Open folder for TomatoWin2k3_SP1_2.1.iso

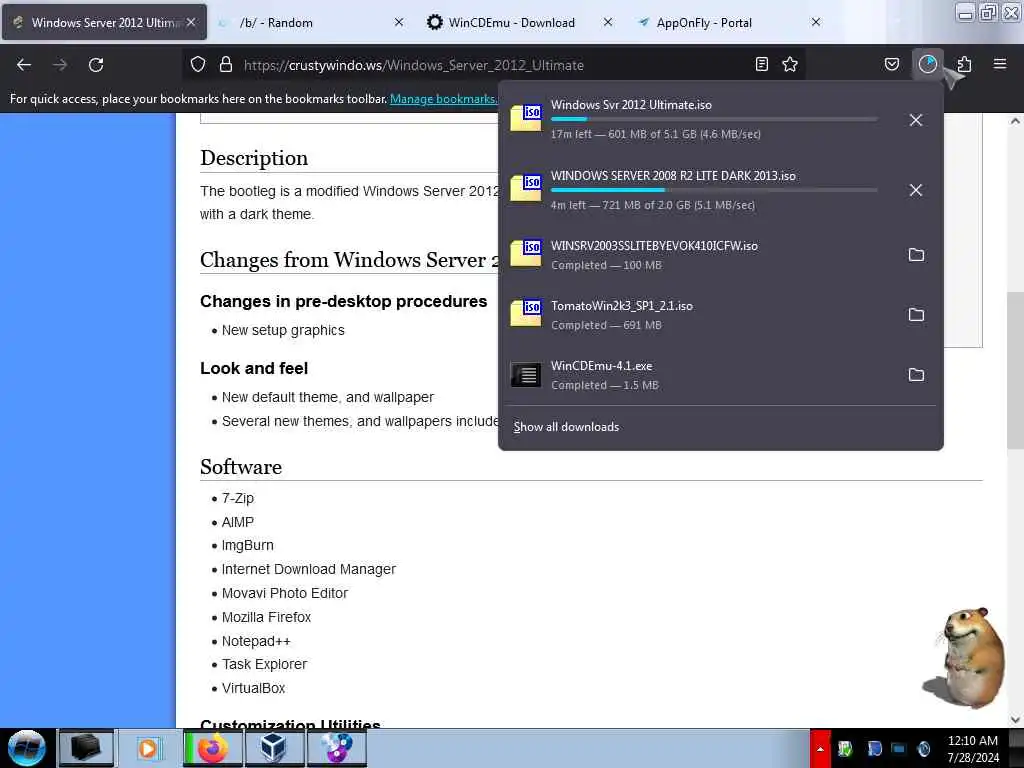click(x=916, y=315)
